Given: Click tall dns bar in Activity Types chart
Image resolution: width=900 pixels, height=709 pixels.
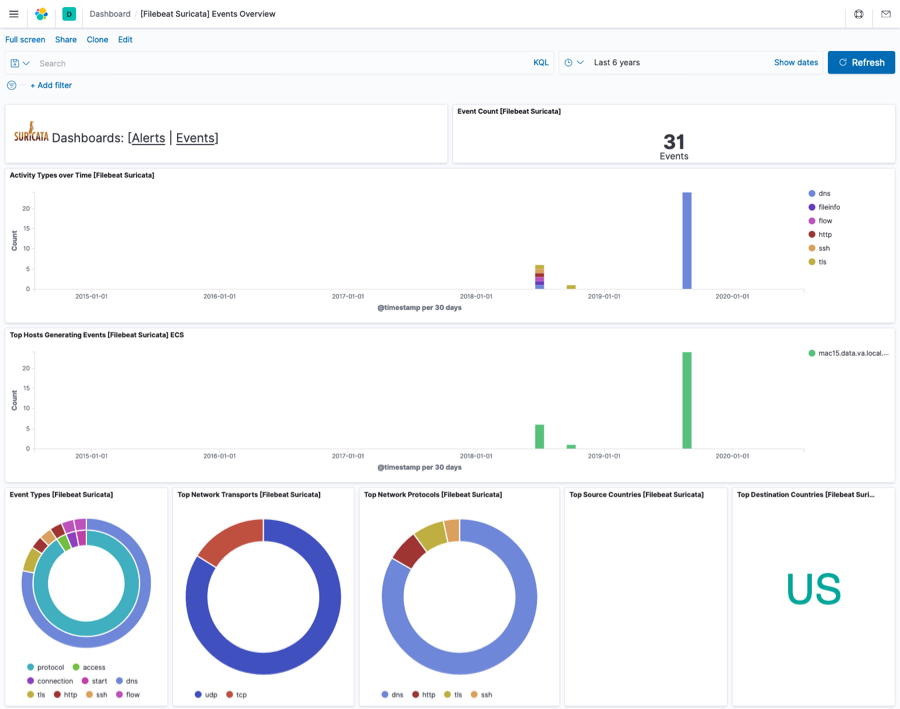Looking at the screenshot, I should (x=687, y=241).
